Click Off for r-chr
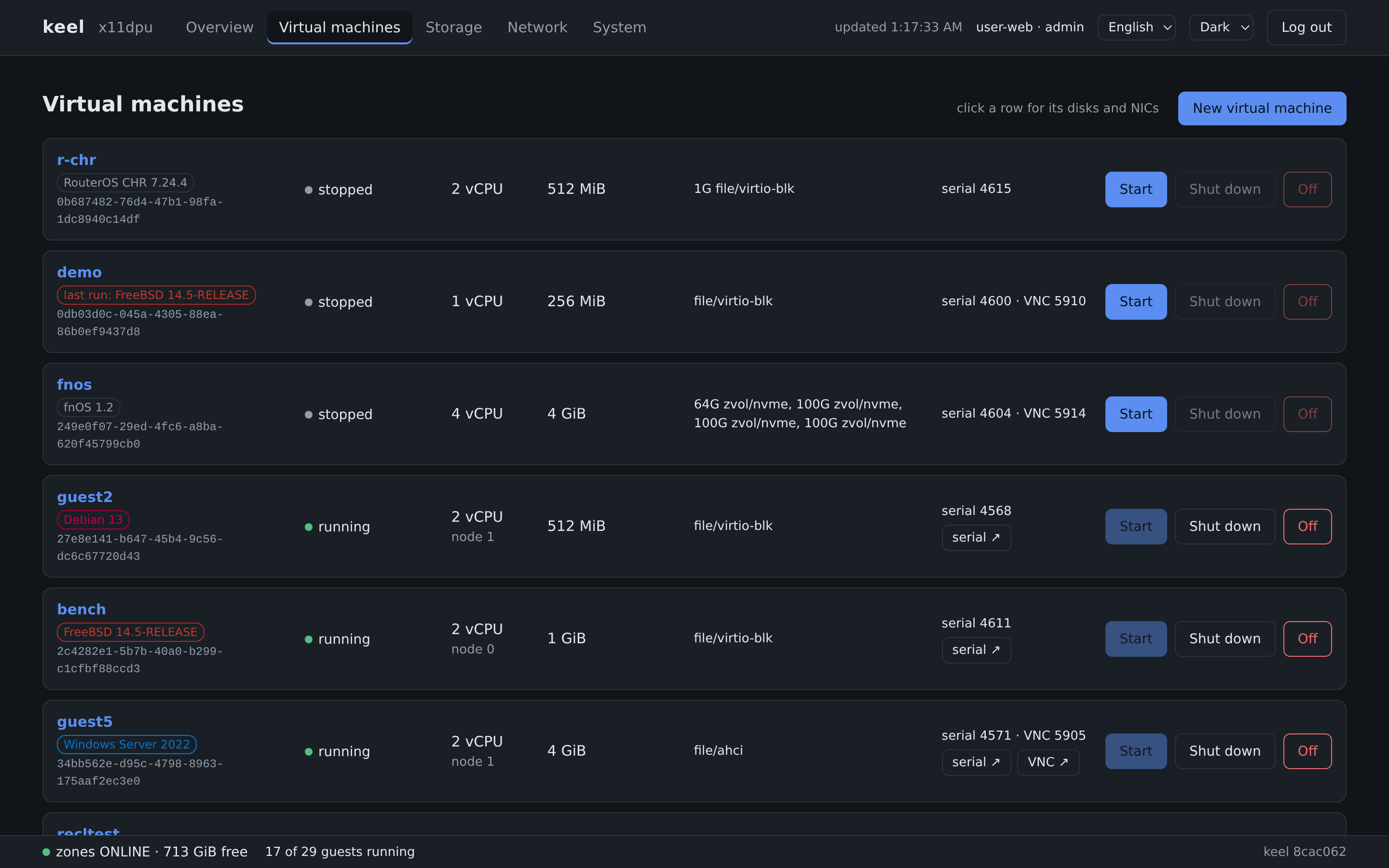This screenshot has width=1389, height=868. coord(1307,189)
